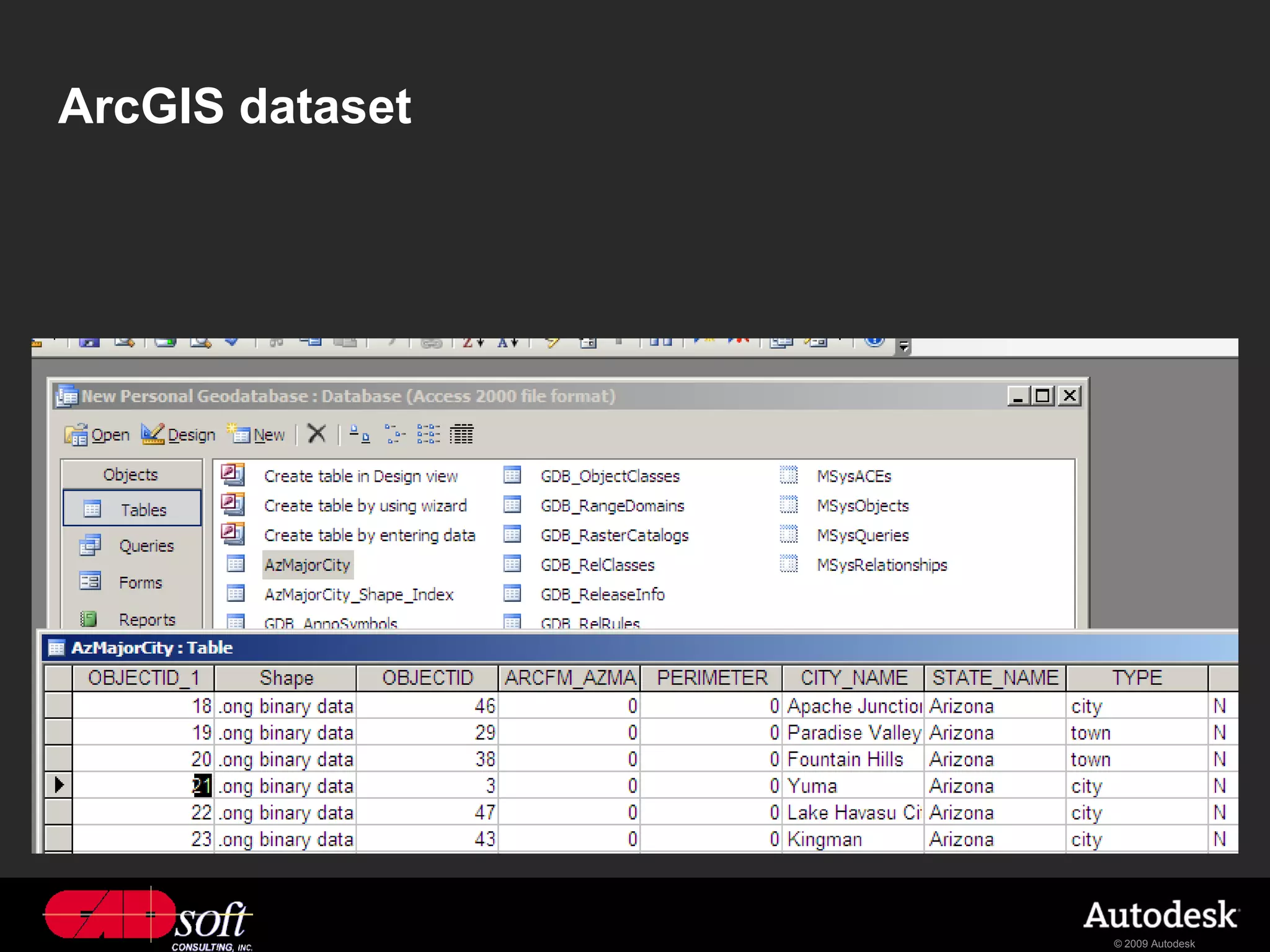Switch to Small Icons view
1270x952 pixels.
(x=394, y=434)
